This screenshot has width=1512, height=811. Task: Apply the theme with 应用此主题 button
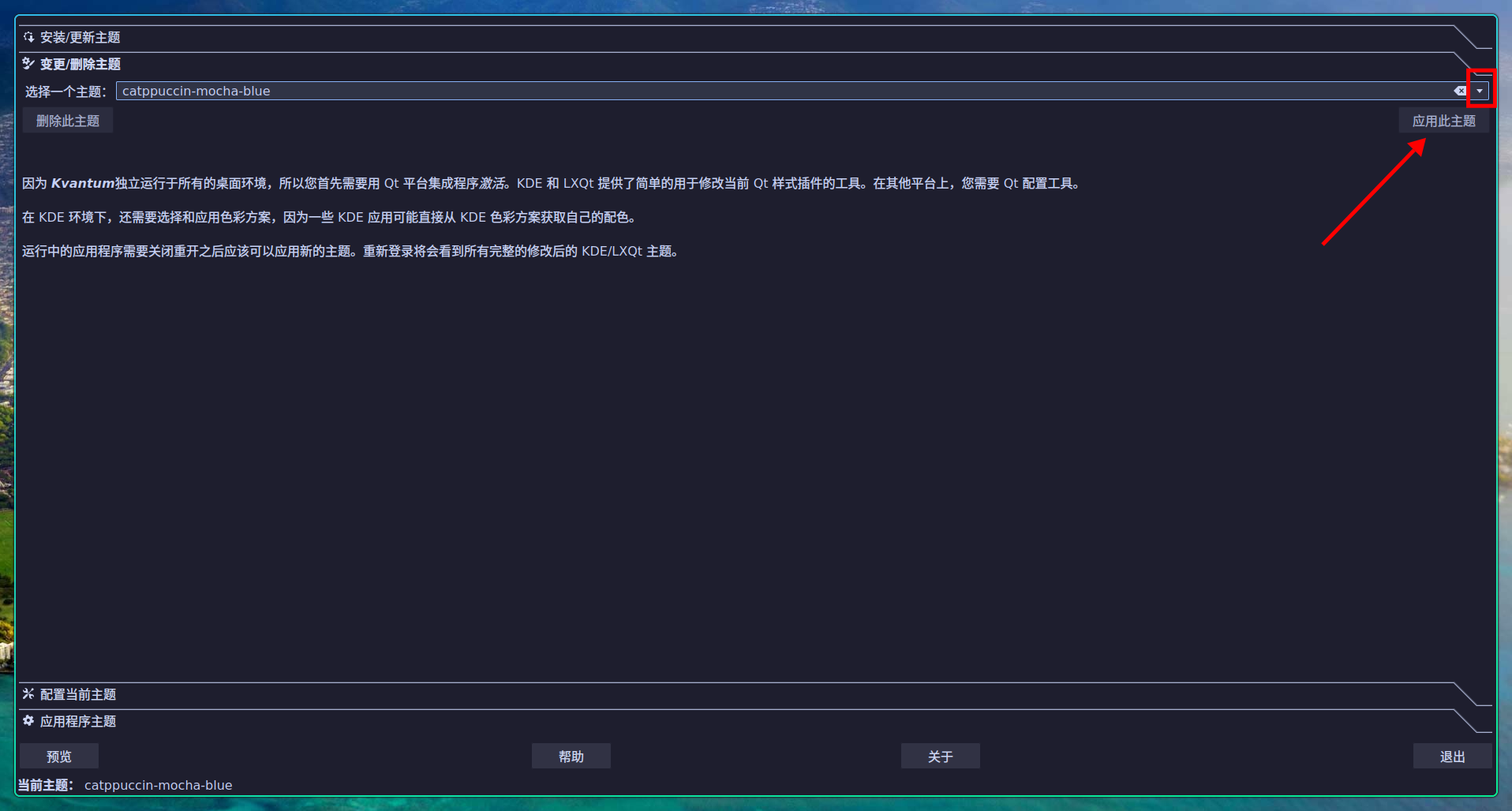tap(1443, 121)
